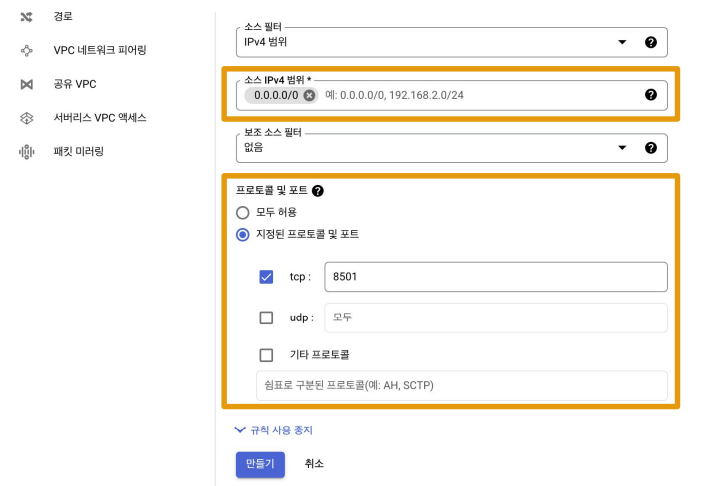Click the 만들기 button
The image size is (717, 486).
(x=260, y=464)
